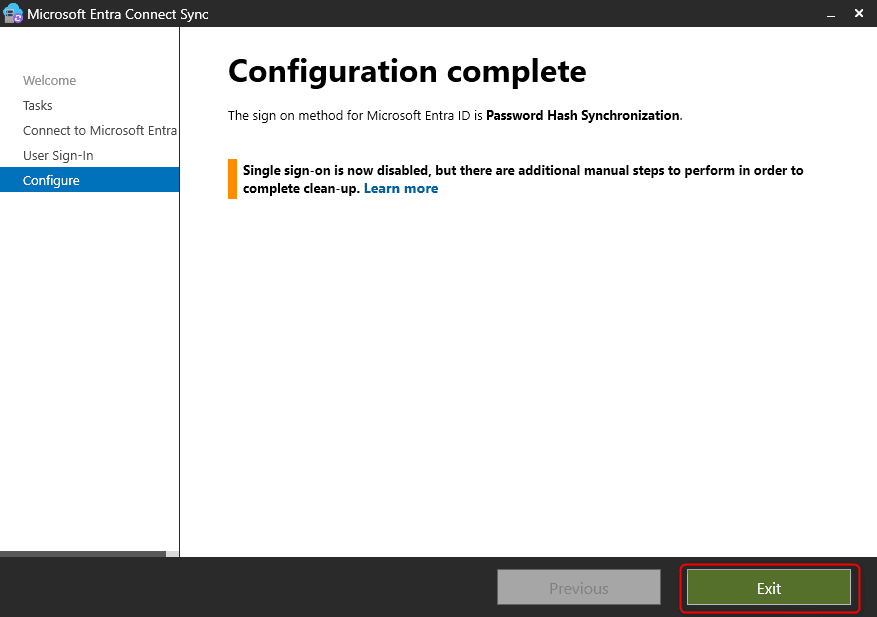Minimize the Entra Connect Sync window

[829, 14]
